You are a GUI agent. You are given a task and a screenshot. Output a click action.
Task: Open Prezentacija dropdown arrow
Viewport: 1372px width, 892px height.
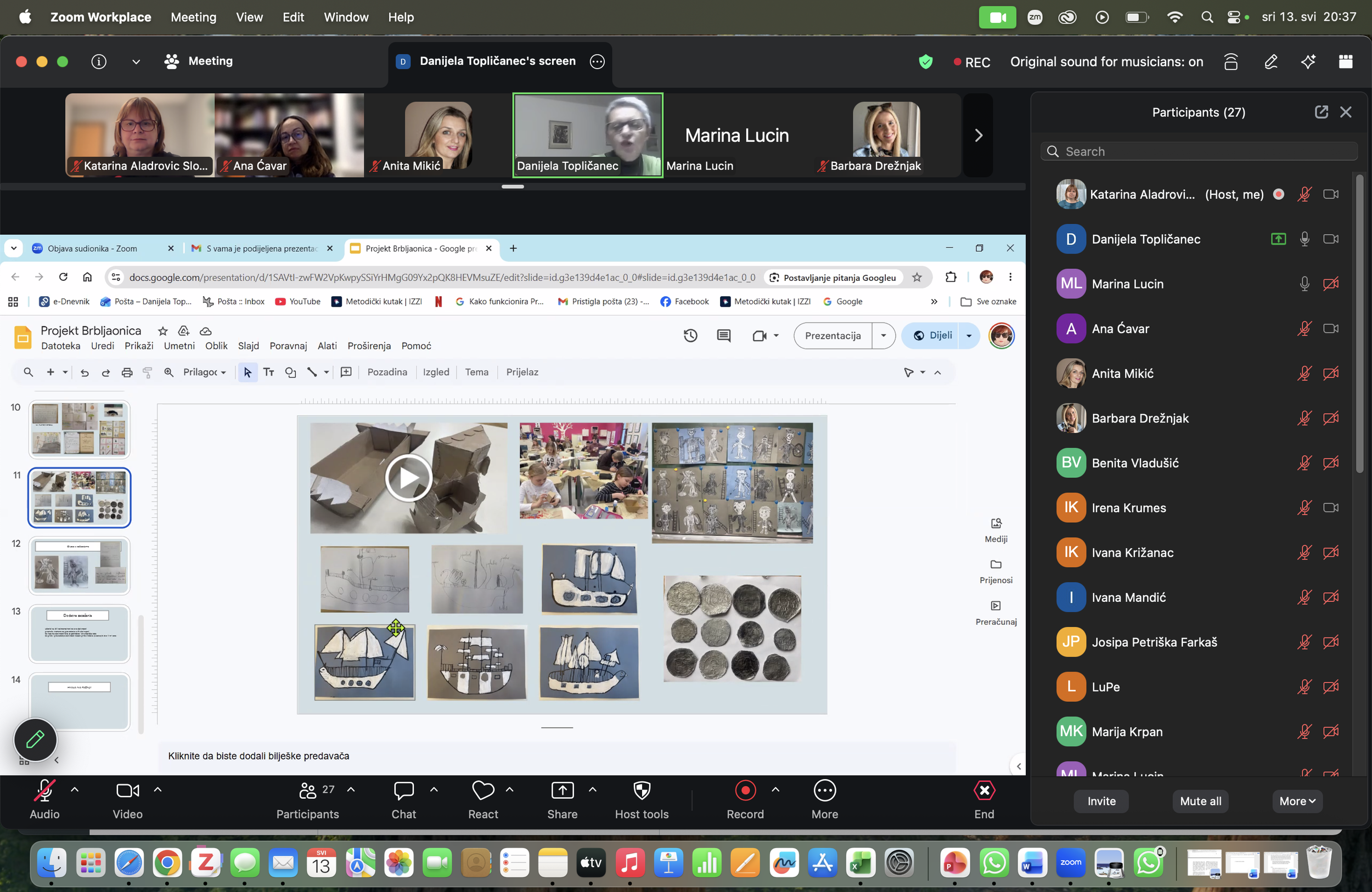pyautogui.click(x=883, y=335)
